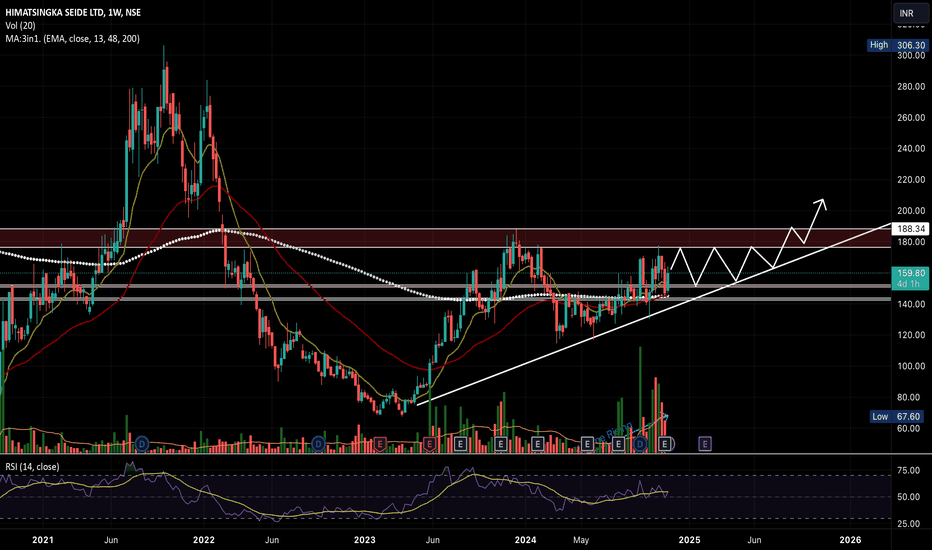Select the MA:3in1 EMA indicator legend
The height and width of the screenshot is (550, 932).
[73, 39]
